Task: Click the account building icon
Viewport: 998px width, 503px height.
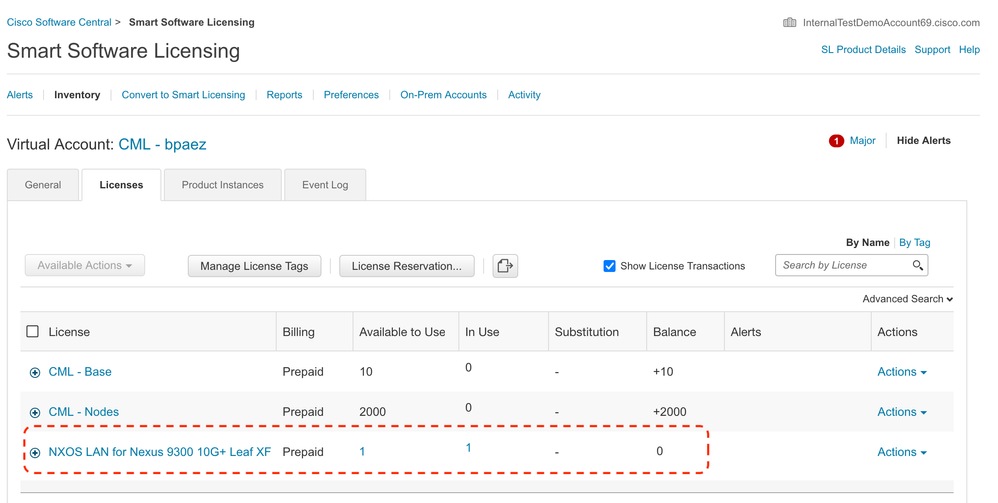Action: point(790,23)
